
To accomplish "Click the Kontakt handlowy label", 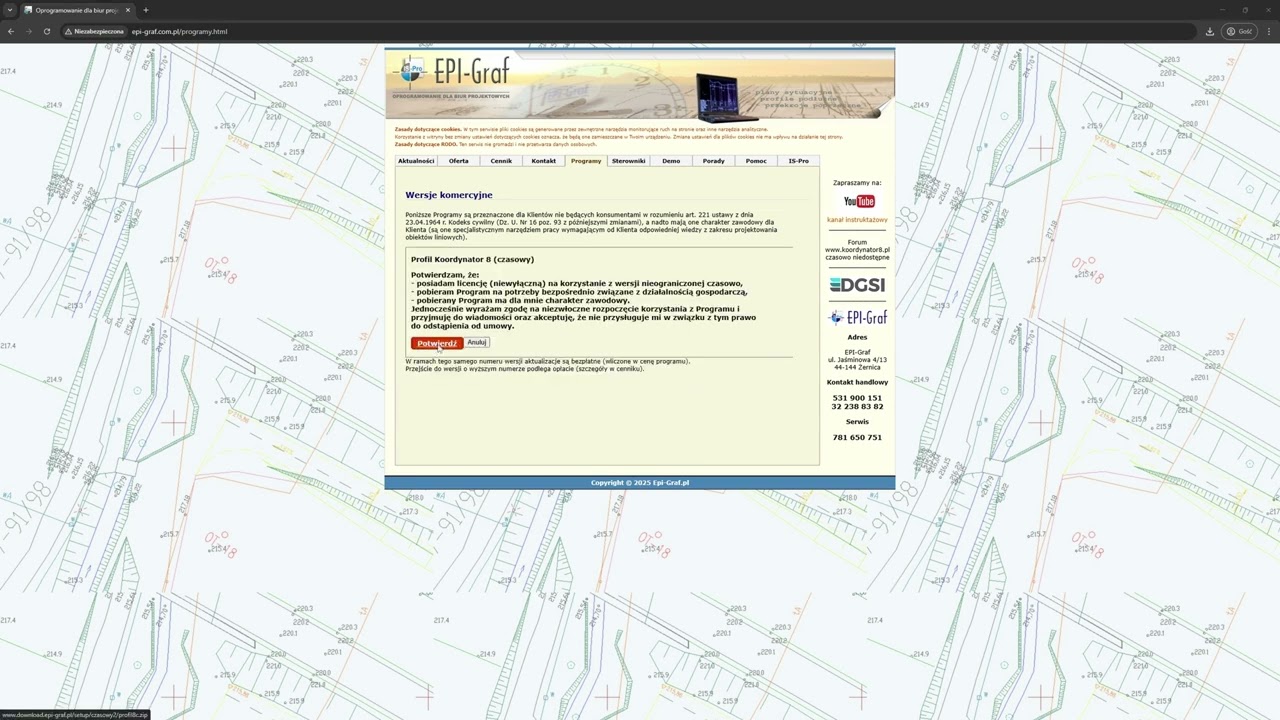I will (x=857, y=382).
